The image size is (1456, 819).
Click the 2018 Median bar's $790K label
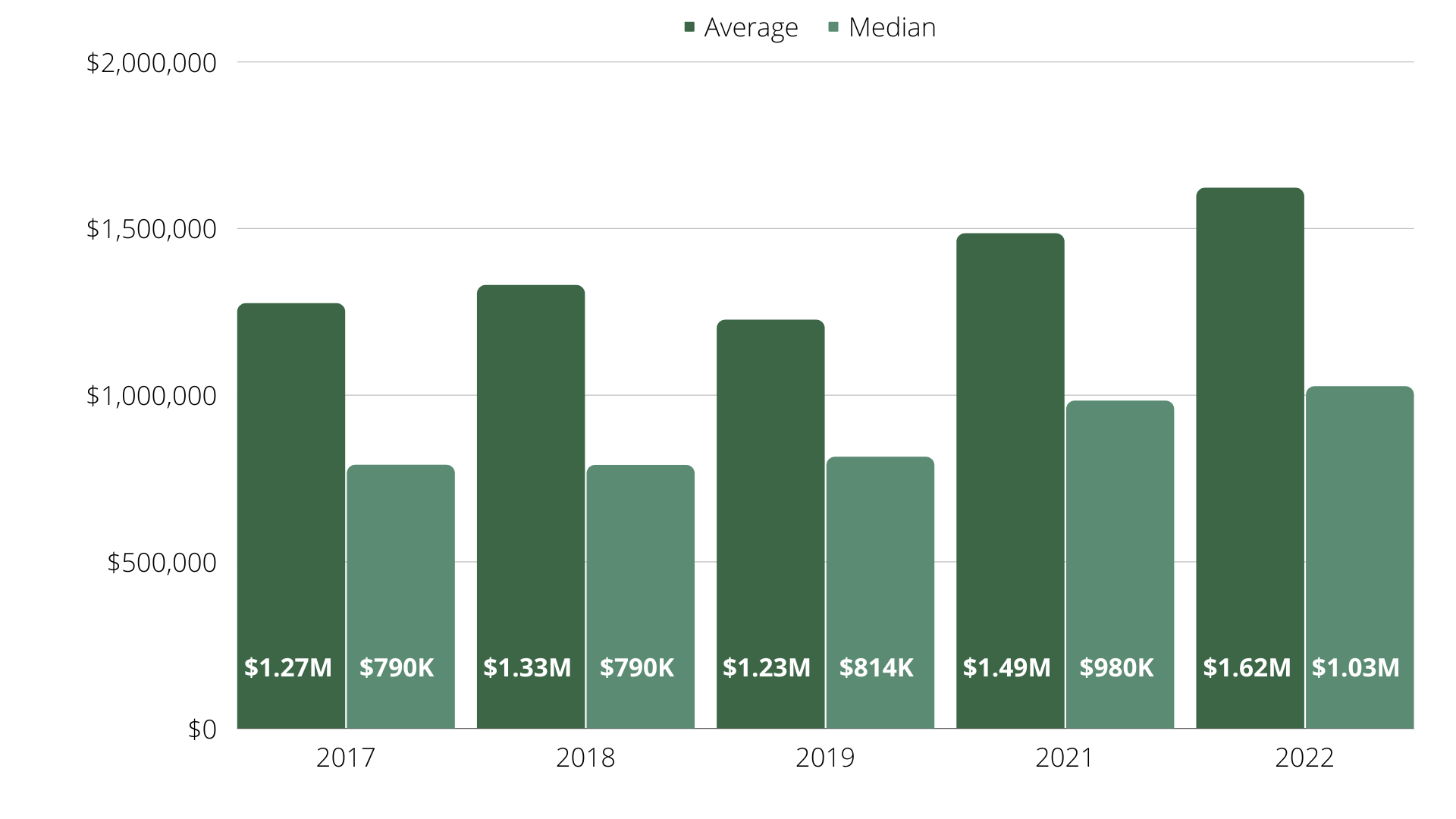pyautogui.click(x=637, y=667)
